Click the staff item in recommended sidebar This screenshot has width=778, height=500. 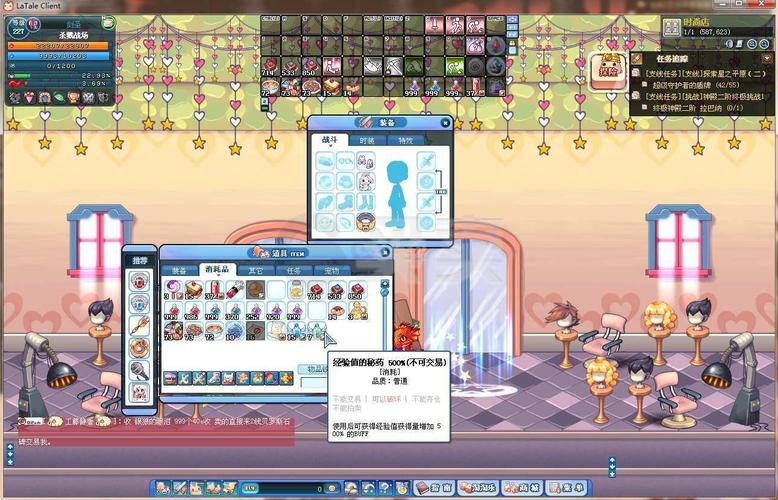pos(139,326)
